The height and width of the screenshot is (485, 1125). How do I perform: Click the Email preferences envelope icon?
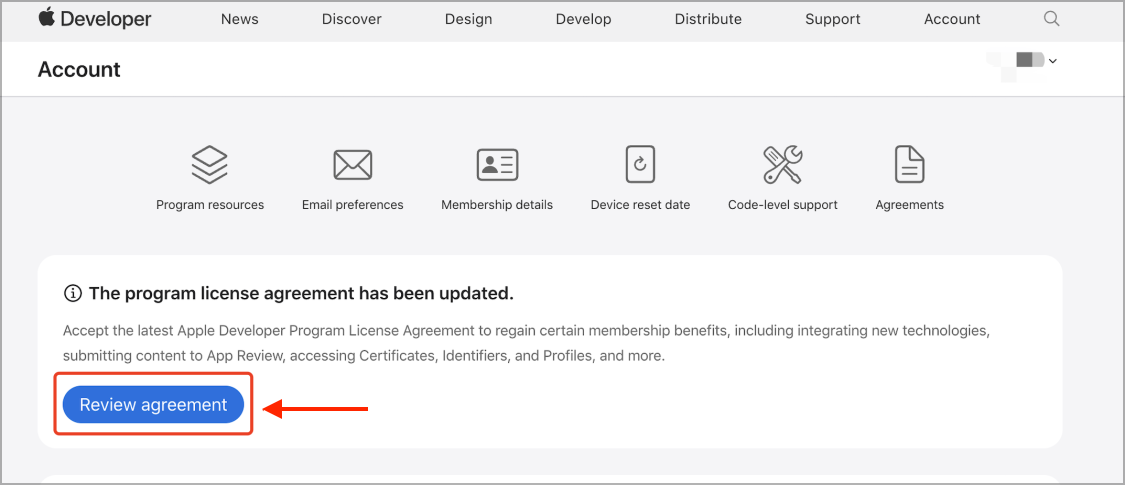(x=352, y=164)
